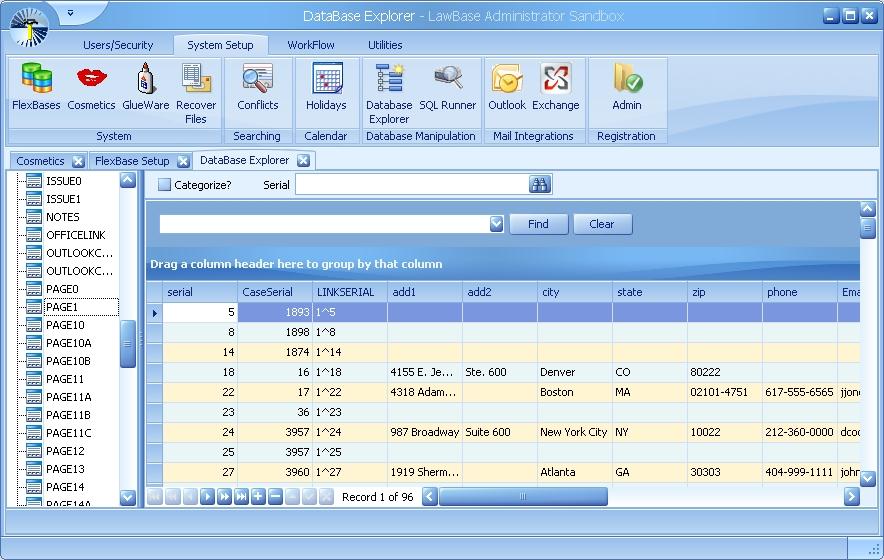Click grid vertical scroll down arrow
The image size is (884, 560).
click(x=868, y=479)
